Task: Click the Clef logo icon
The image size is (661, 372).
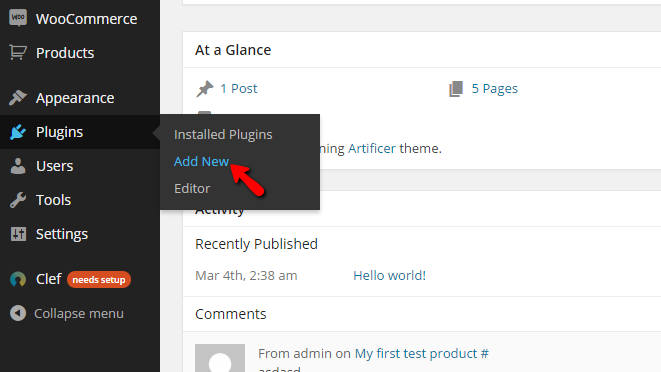Action: [18, 279]
